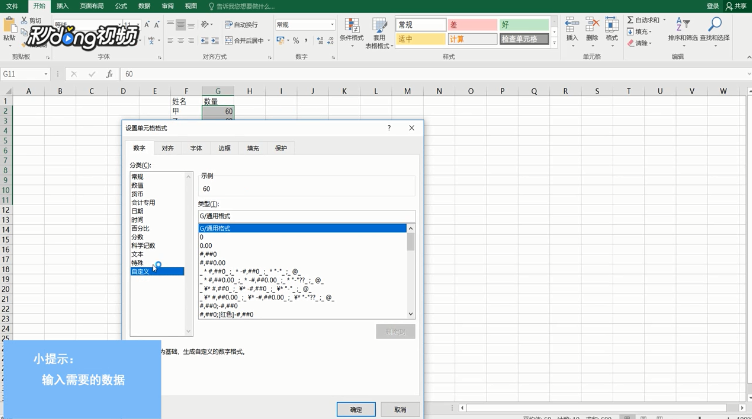
Task: Apply the 计算 (Calculation) cell style
Action: tap(472, 39)
